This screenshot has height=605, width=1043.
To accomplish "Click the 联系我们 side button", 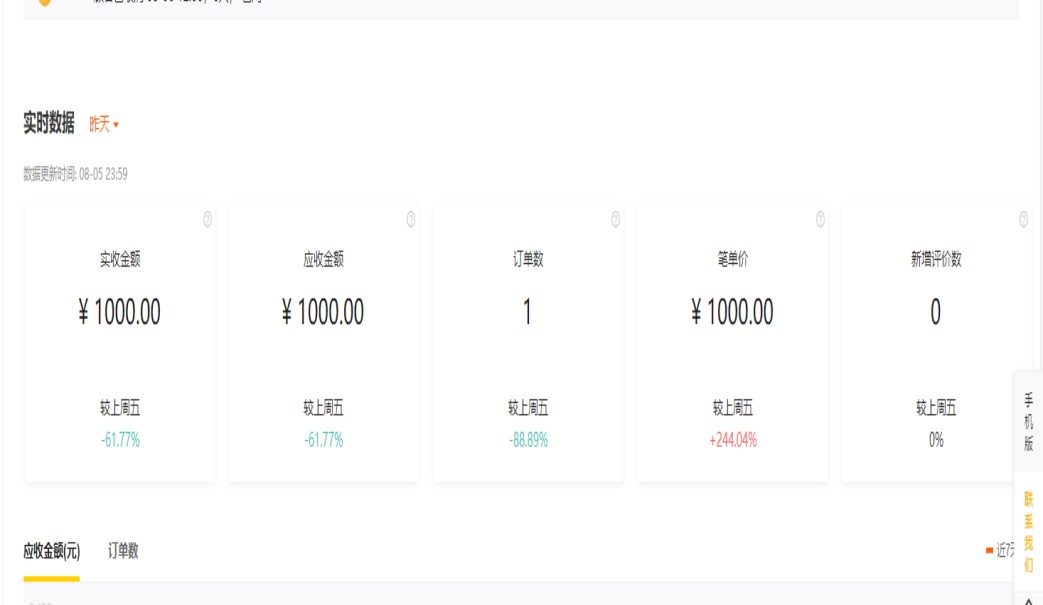I will pos(1029,531).
